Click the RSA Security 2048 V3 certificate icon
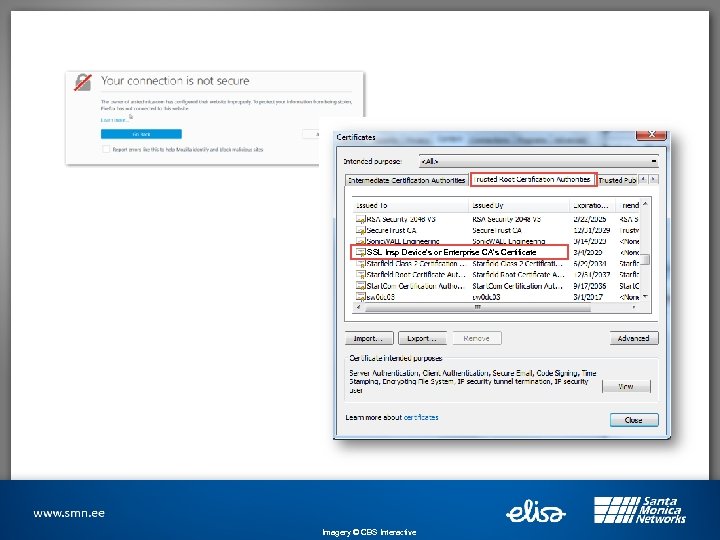Screen dimensions: 720x540 [x=360, y=219]
